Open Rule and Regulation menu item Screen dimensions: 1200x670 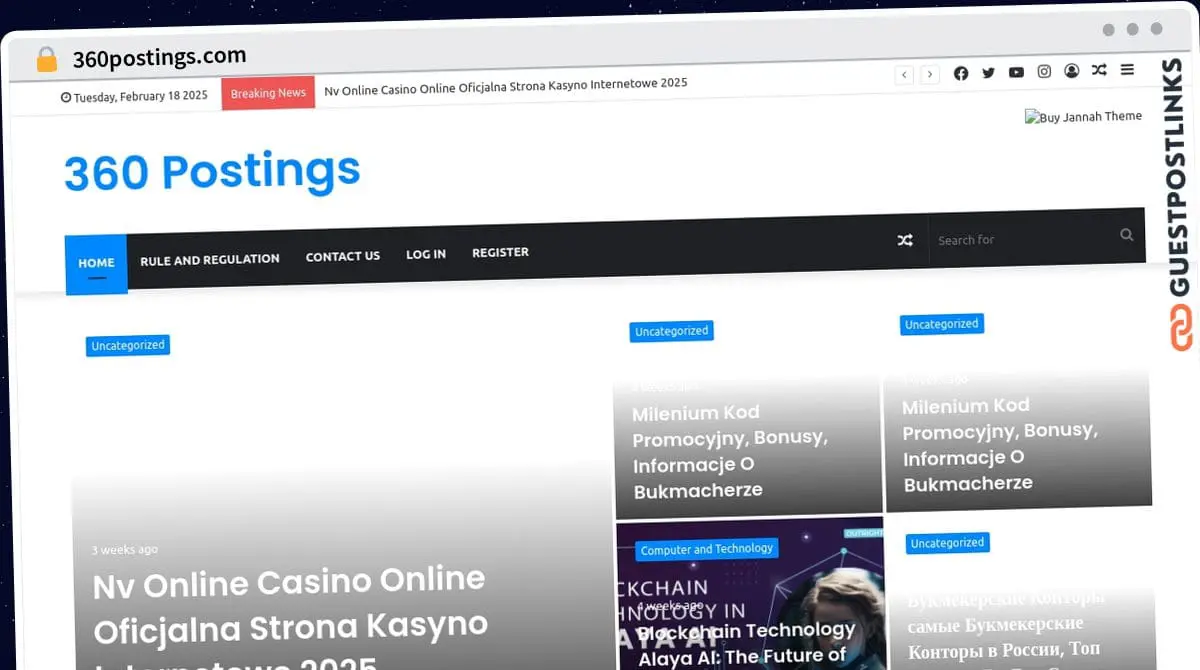(210, 259)
